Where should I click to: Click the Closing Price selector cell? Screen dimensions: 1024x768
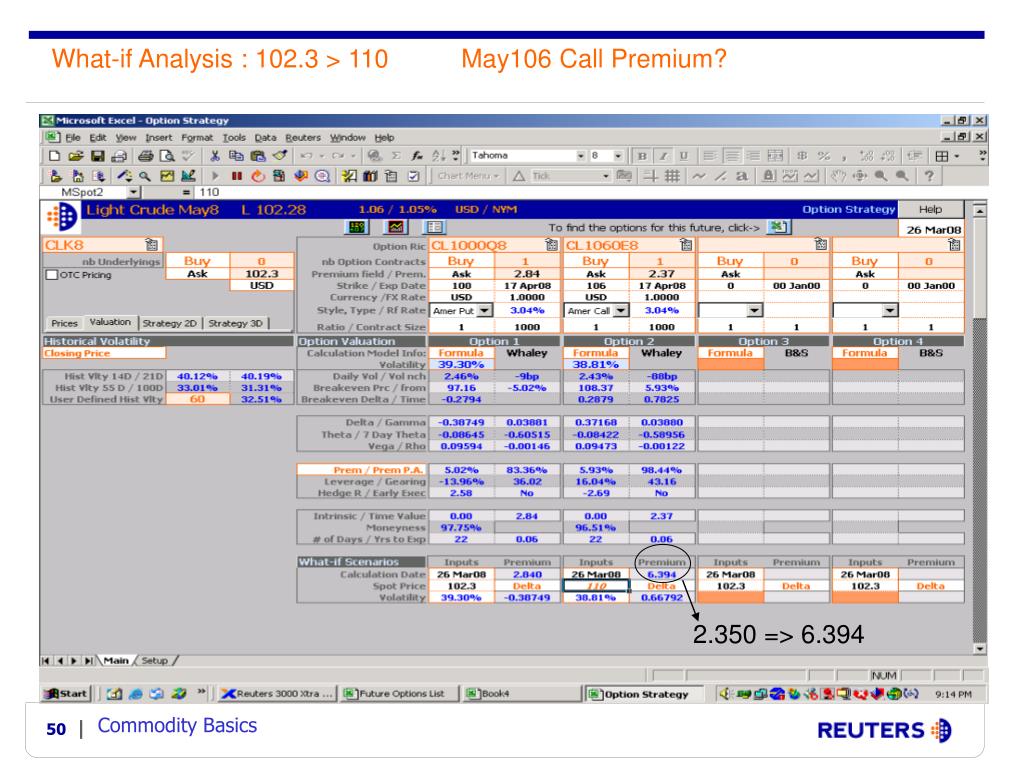[104, 353]
